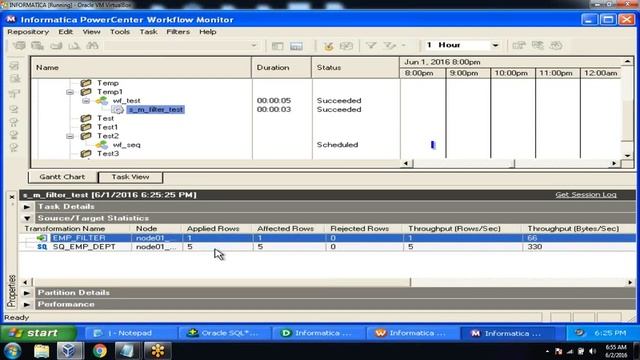Collapse the Temp1 folder node
This screenshot has width=640, height=360.
[x=70, y=92]
